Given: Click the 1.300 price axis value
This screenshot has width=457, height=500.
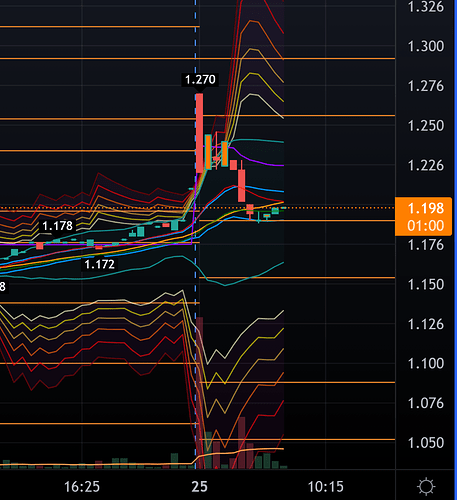Looking at the screenshot, I should (x=426, y=46).
